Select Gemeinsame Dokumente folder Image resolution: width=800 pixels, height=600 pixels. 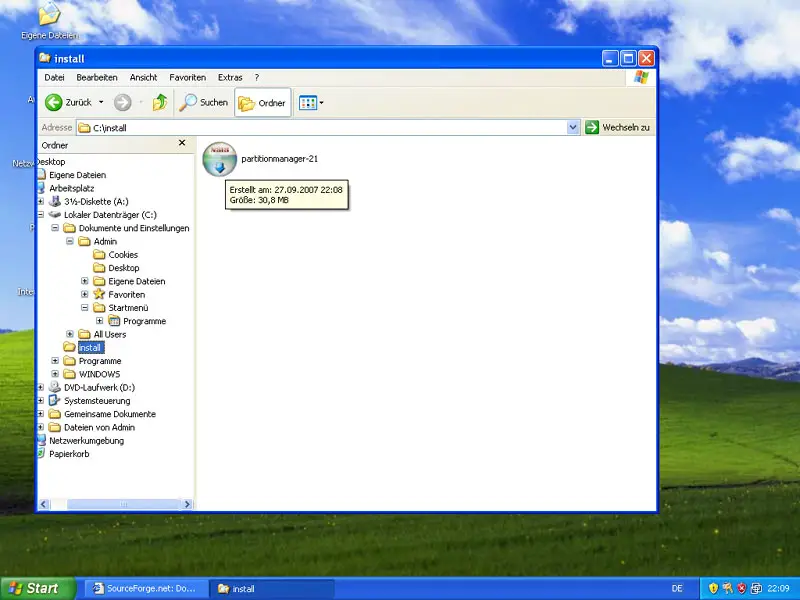coord(110,414)
